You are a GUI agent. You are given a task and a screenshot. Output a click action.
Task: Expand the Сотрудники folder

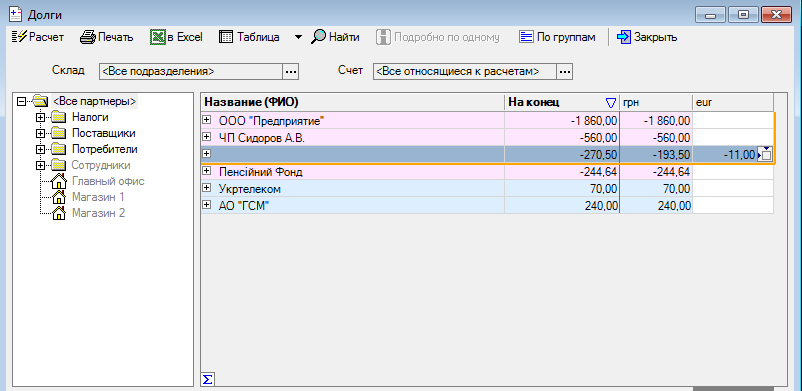coord(41,165)
